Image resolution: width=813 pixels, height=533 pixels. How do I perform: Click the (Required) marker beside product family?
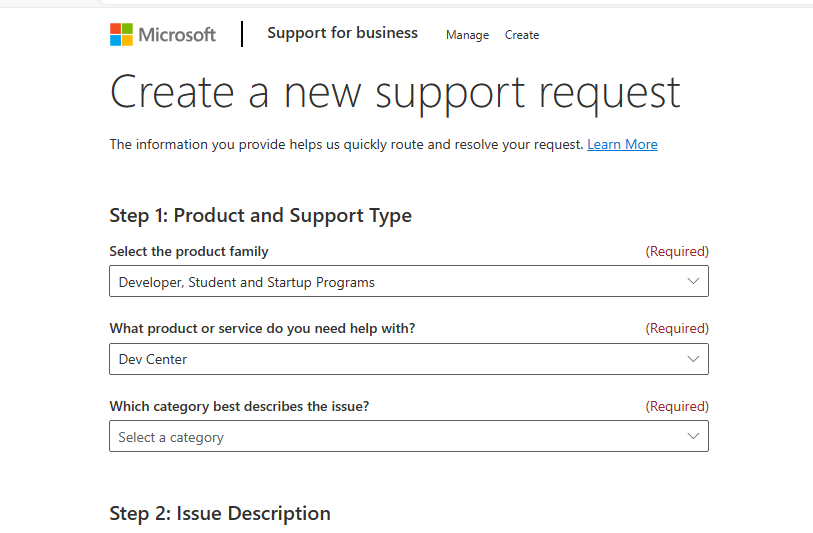pos(677,251)
